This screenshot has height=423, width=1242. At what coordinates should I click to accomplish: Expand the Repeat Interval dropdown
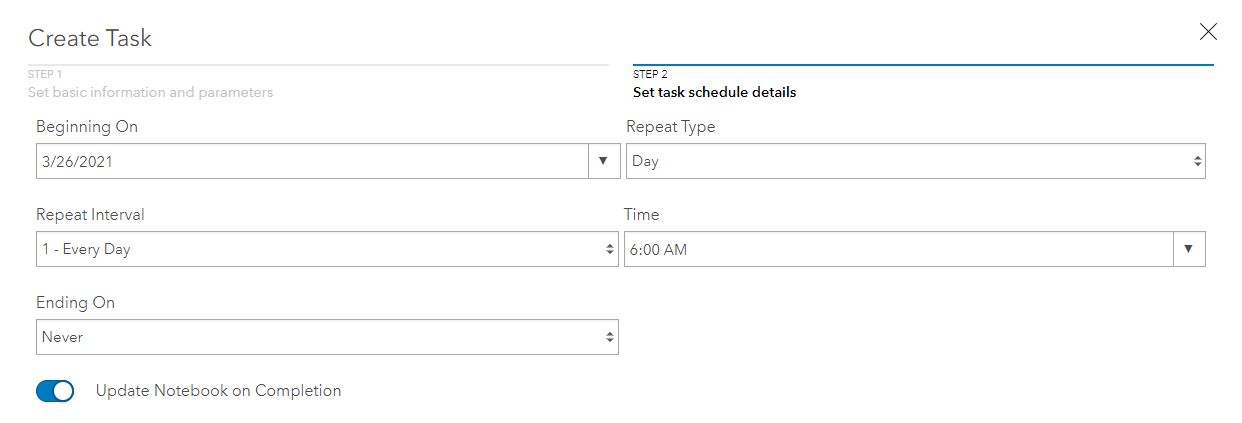(x=320, y=249)
